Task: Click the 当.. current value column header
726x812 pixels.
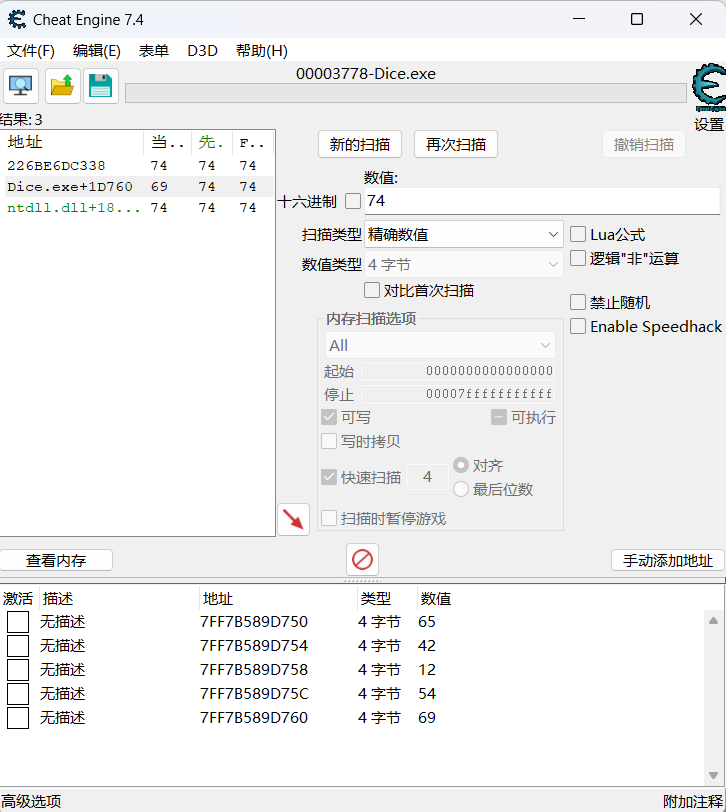Action: (x=167, y=142)
